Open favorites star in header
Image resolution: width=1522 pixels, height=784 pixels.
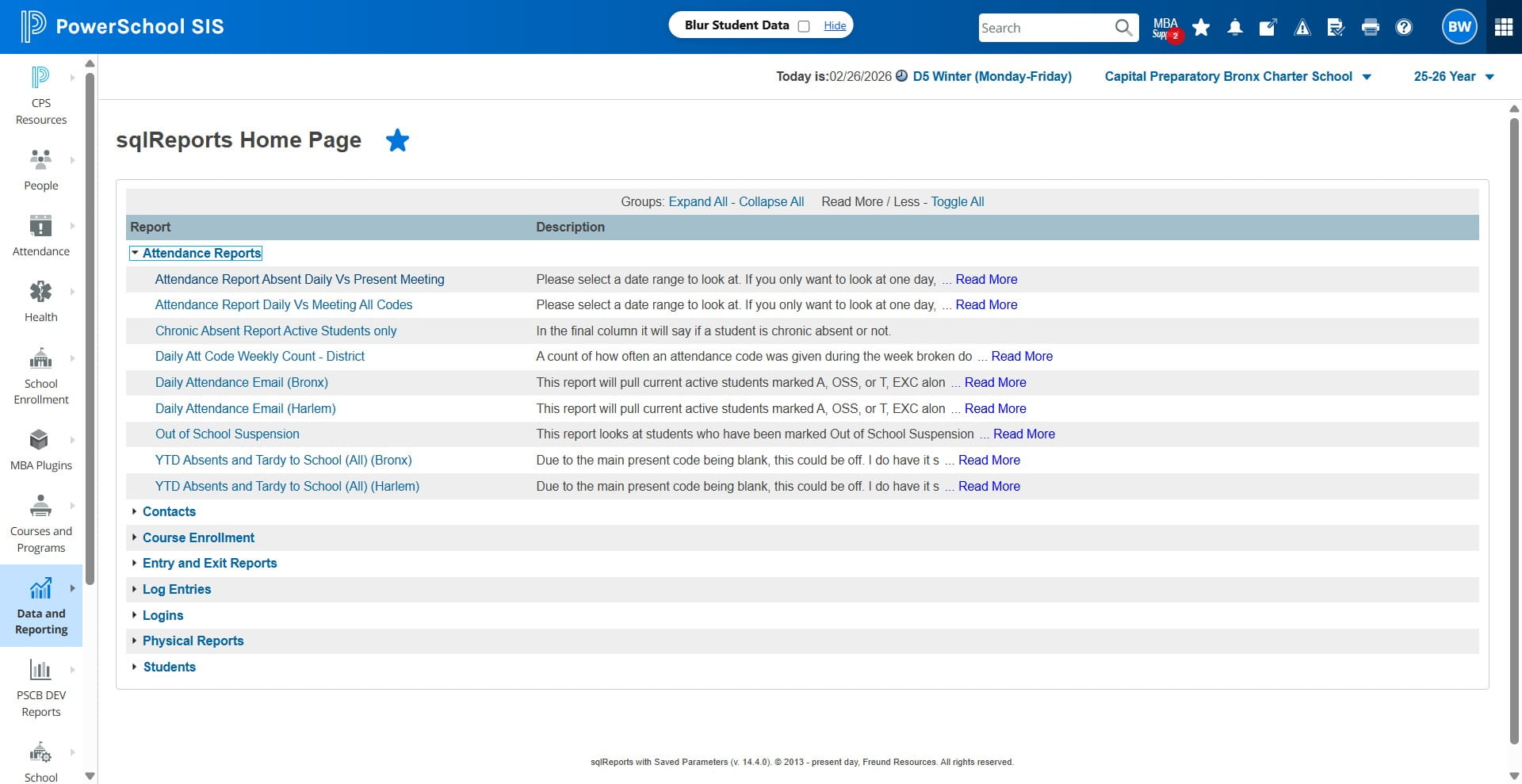[1201, 28]
